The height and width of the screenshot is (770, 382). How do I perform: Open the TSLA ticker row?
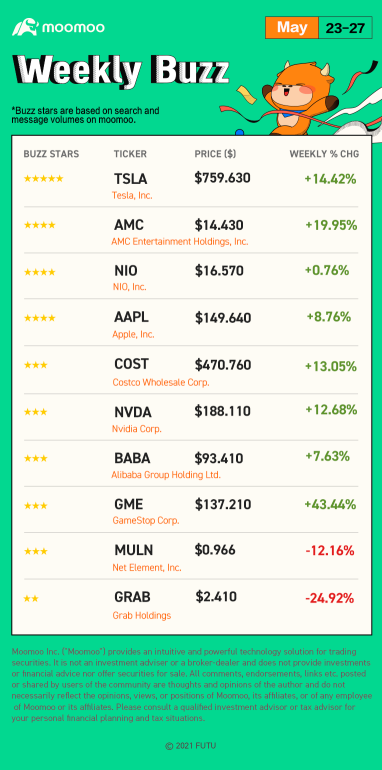coord(191,184)
